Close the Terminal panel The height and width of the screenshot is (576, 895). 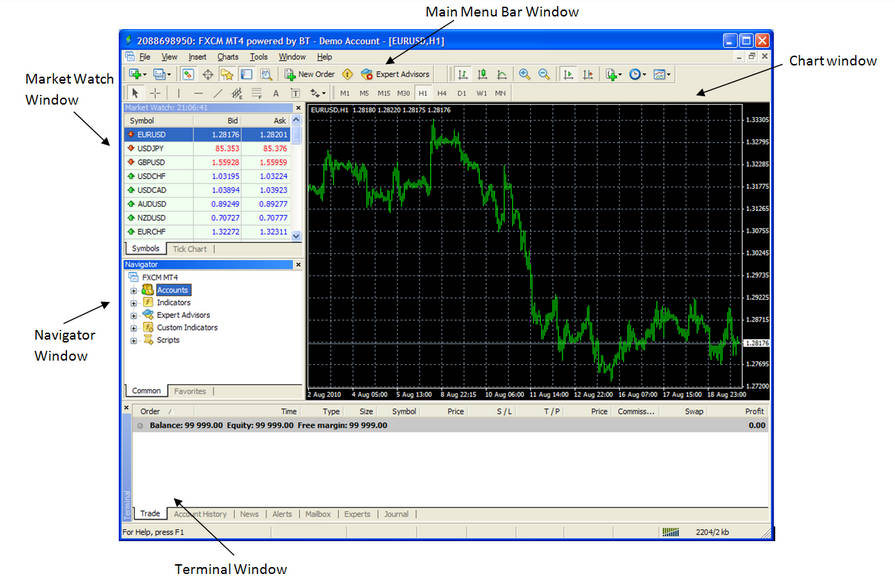point(127,408)
